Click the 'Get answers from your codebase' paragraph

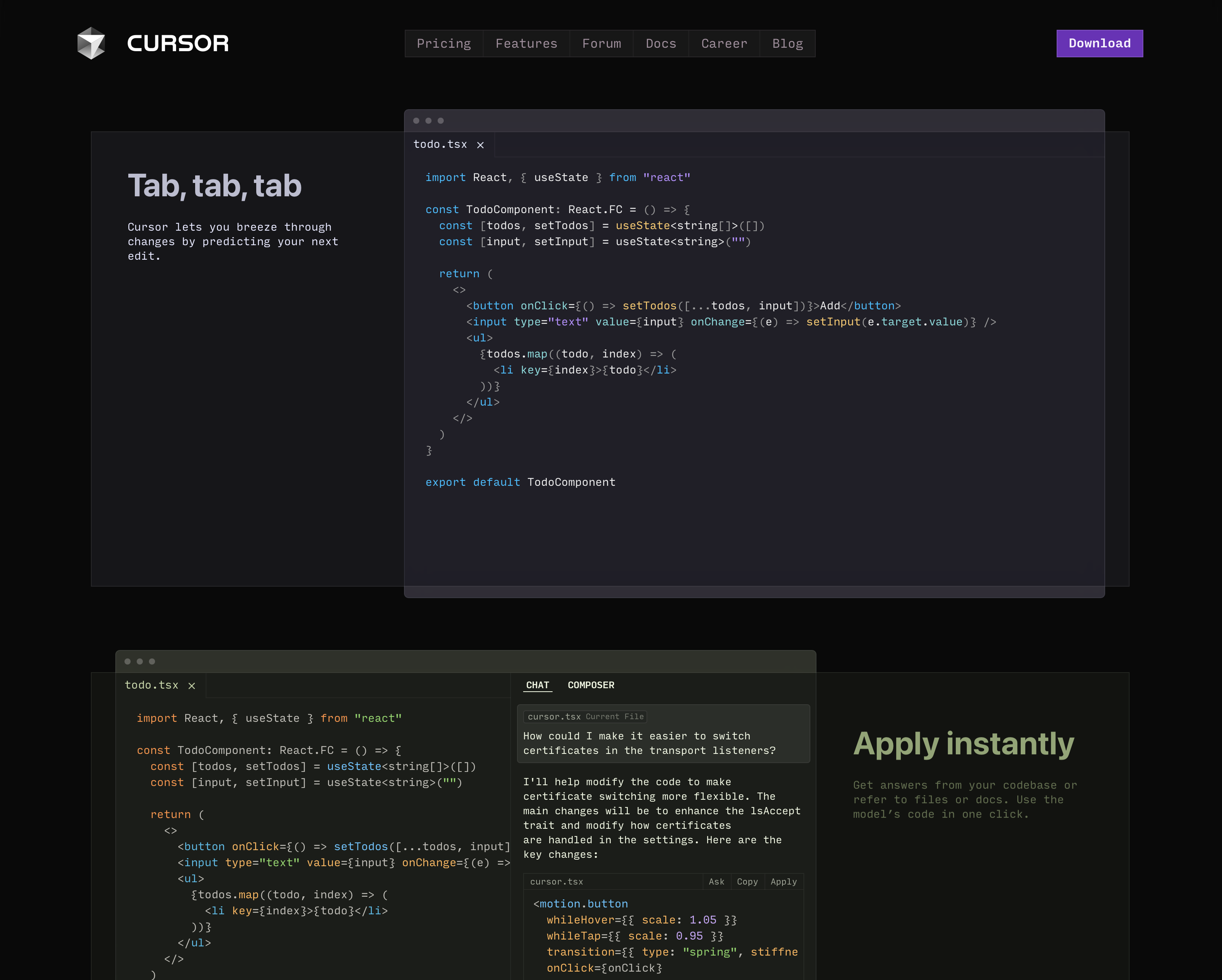(965, 800)
